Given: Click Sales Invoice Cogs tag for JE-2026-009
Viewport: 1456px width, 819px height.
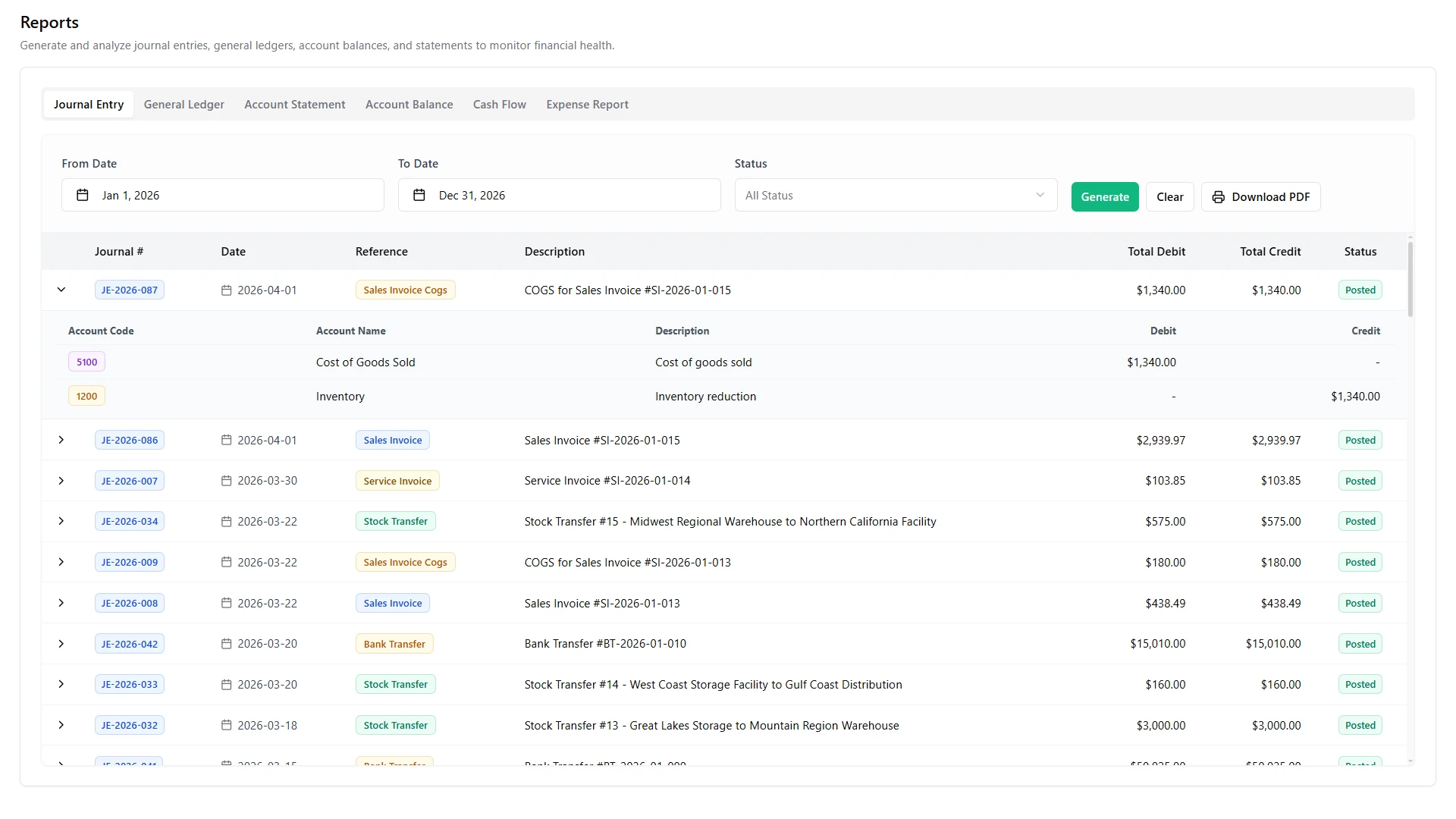Looking at the screenshot, I should coord(405,562).
